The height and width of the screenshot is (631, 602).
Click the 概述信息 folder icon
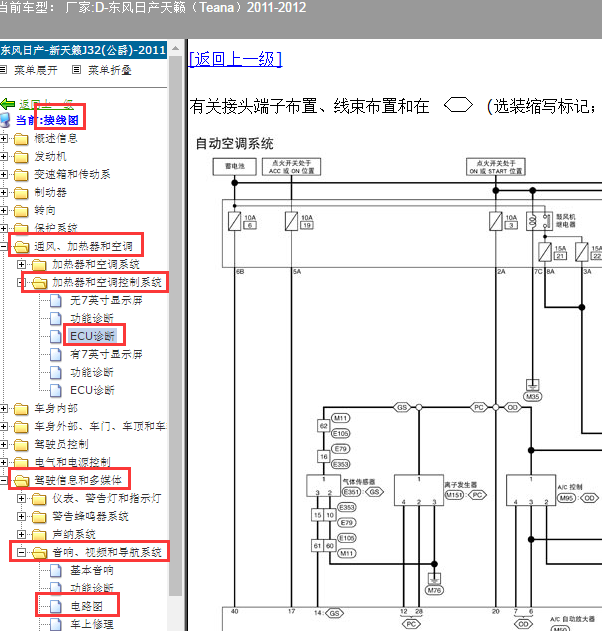click(21, 139)
